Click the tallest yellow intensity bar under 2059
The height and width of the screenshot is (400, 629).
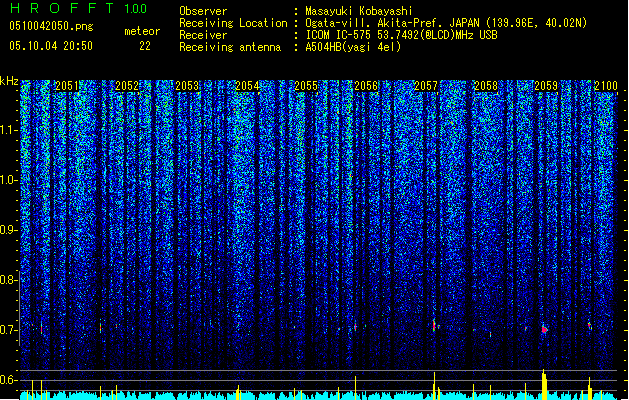click(544, 384)
